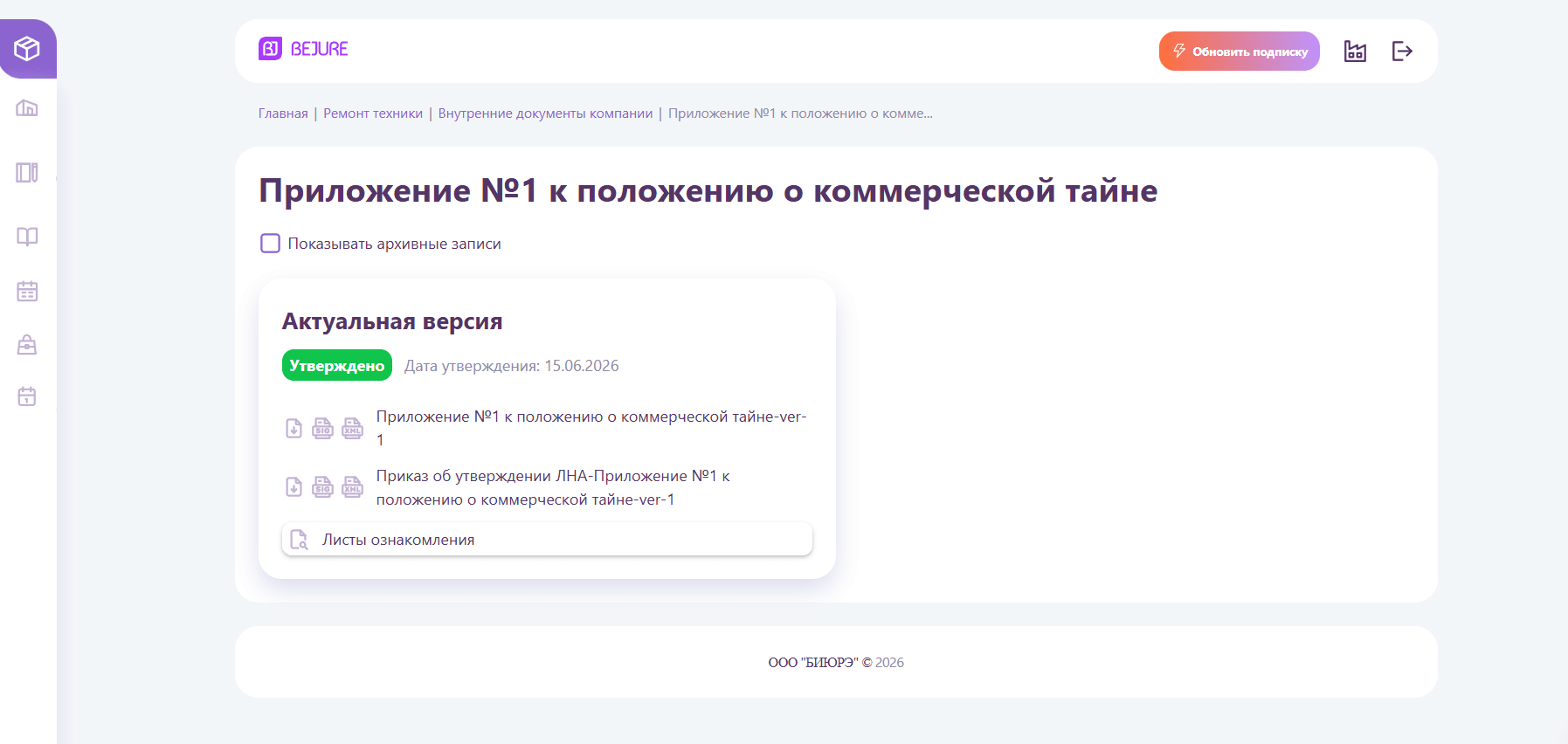Open the calendar grid icon in sidebar
This screenshot has width=1568, height=744.
click(27, 291)
